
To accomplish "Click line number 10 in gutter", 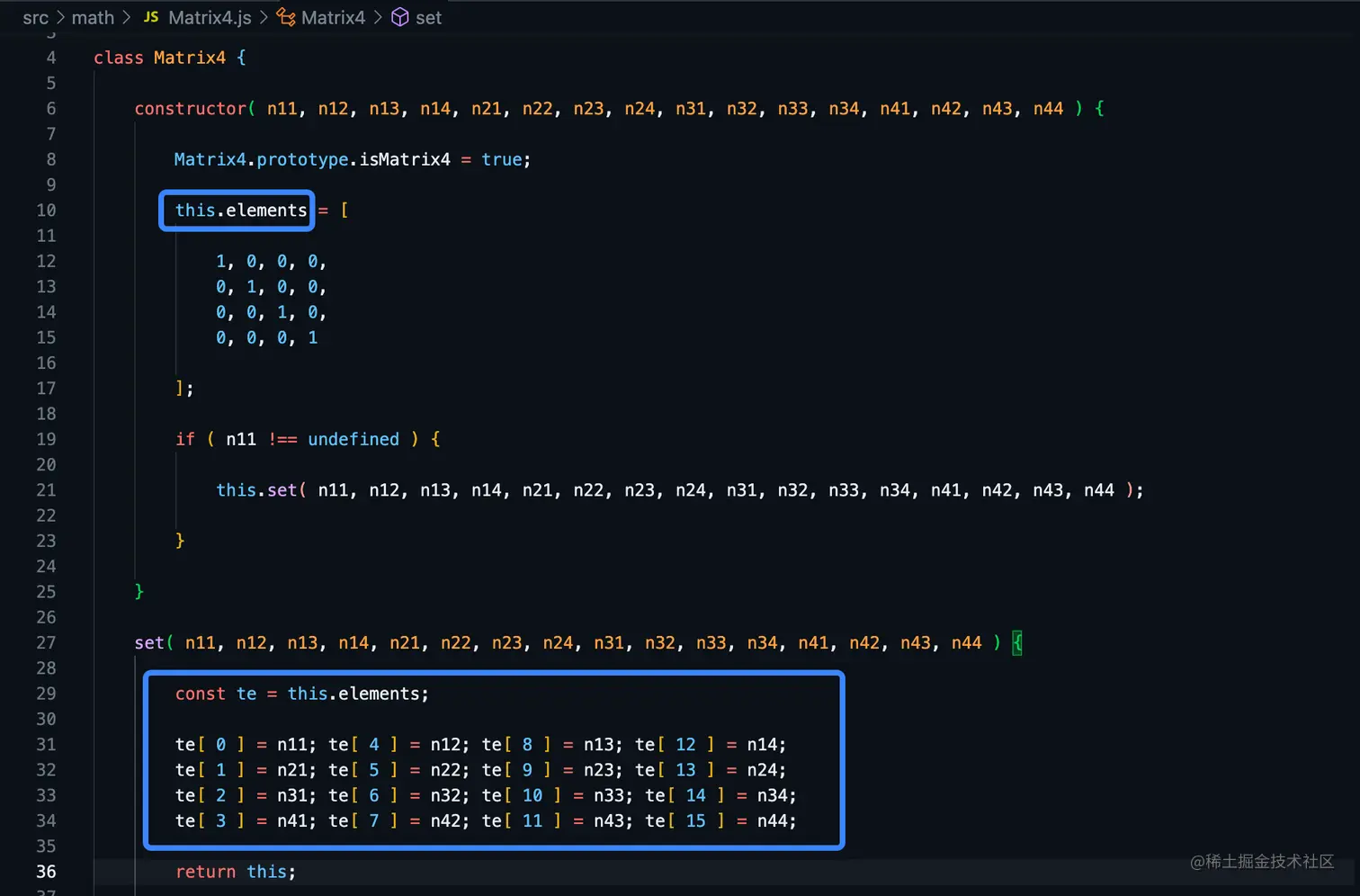I will pos(46,211).
